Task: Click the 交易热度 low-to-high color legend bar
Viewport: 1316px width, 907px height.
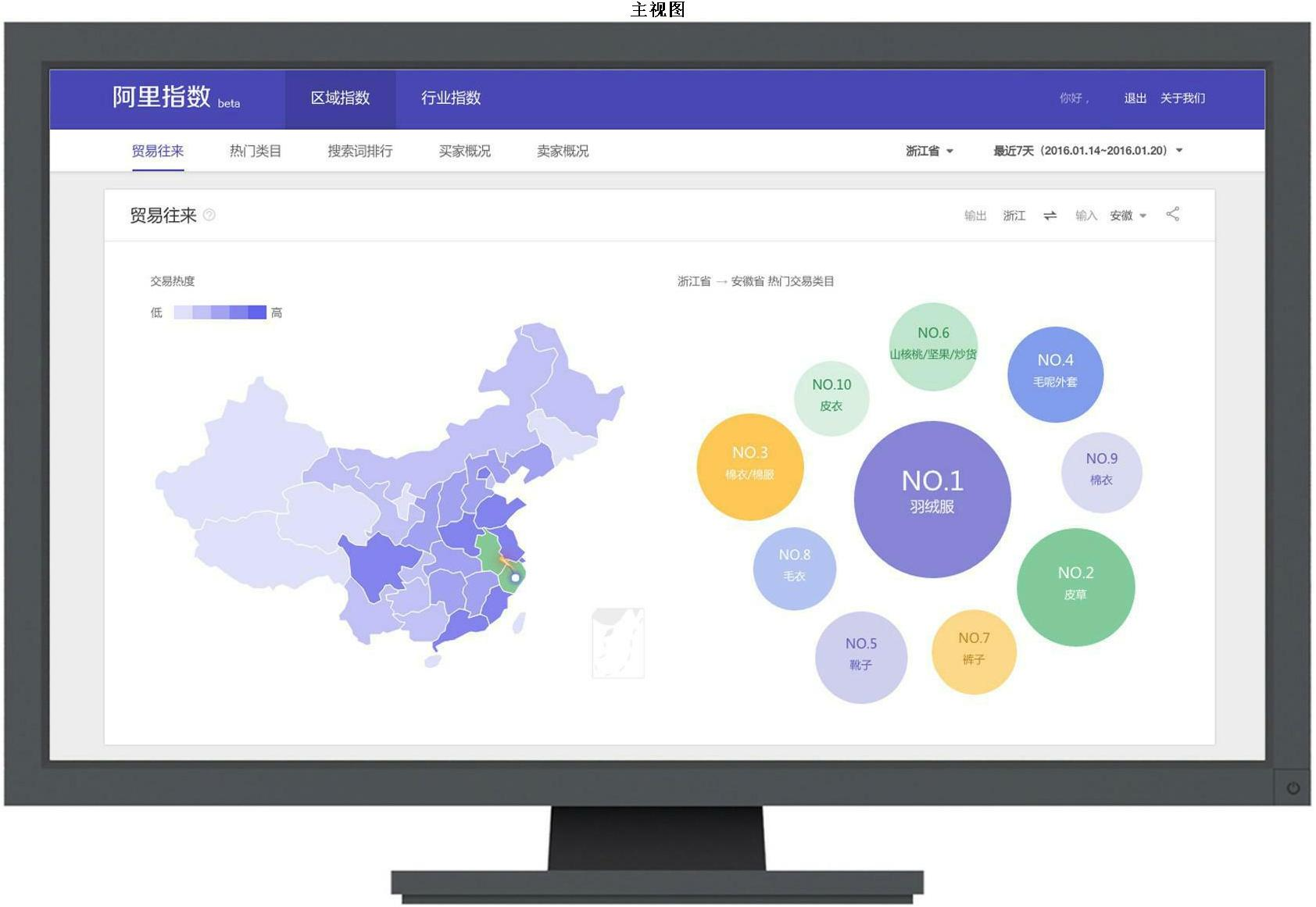Action: (220, 312)
